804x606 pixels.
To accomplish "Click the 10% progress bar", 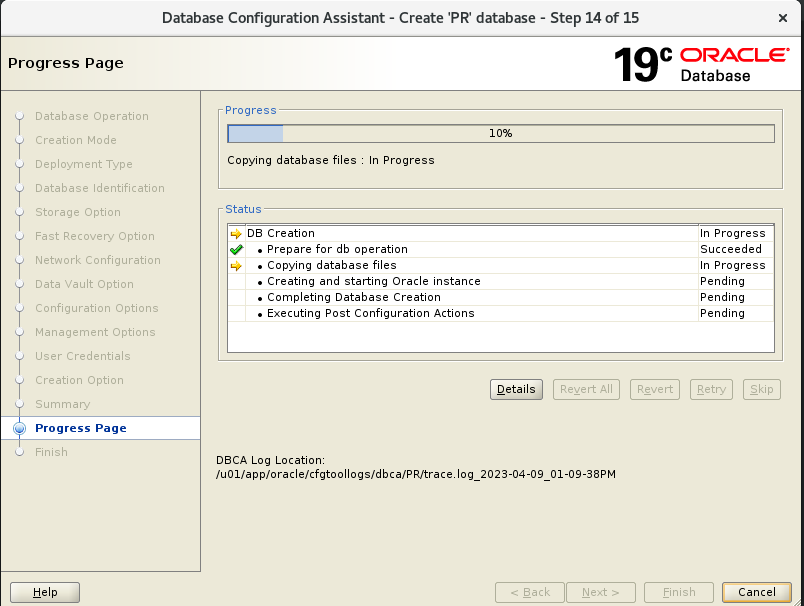I will point(500,133).
